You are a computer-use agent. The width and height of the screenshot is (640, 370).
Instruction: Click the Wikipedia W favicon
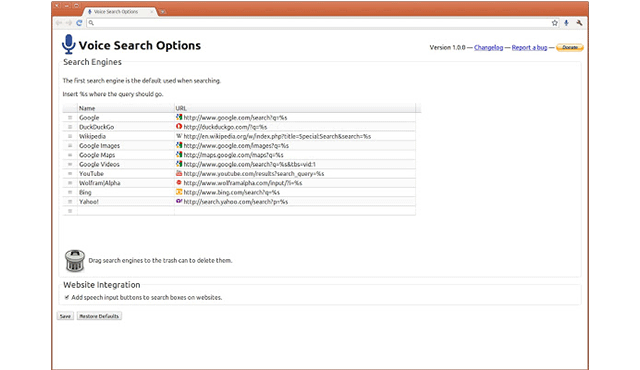point(179,136)
